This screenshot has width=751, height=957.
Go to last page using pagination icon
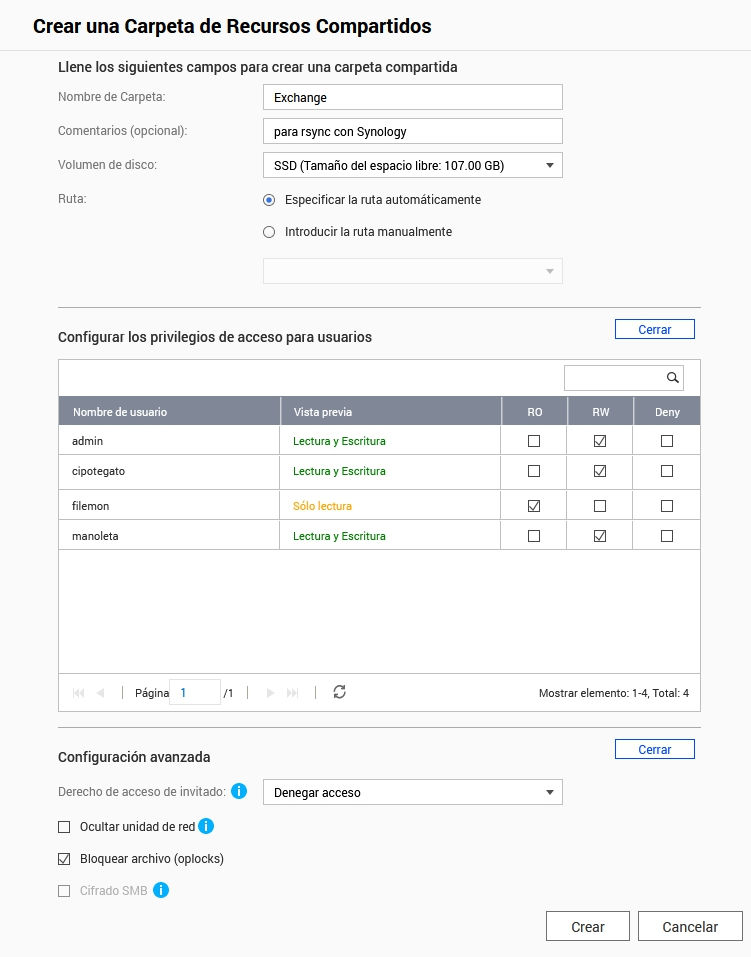pyautogui.click(x=293, y=692)
